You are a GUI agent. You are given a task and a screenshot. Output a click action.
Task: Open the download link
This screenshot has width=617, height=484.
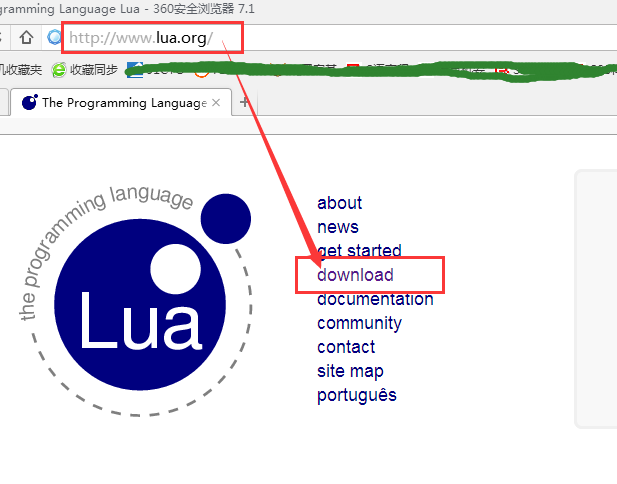(355, 275)
